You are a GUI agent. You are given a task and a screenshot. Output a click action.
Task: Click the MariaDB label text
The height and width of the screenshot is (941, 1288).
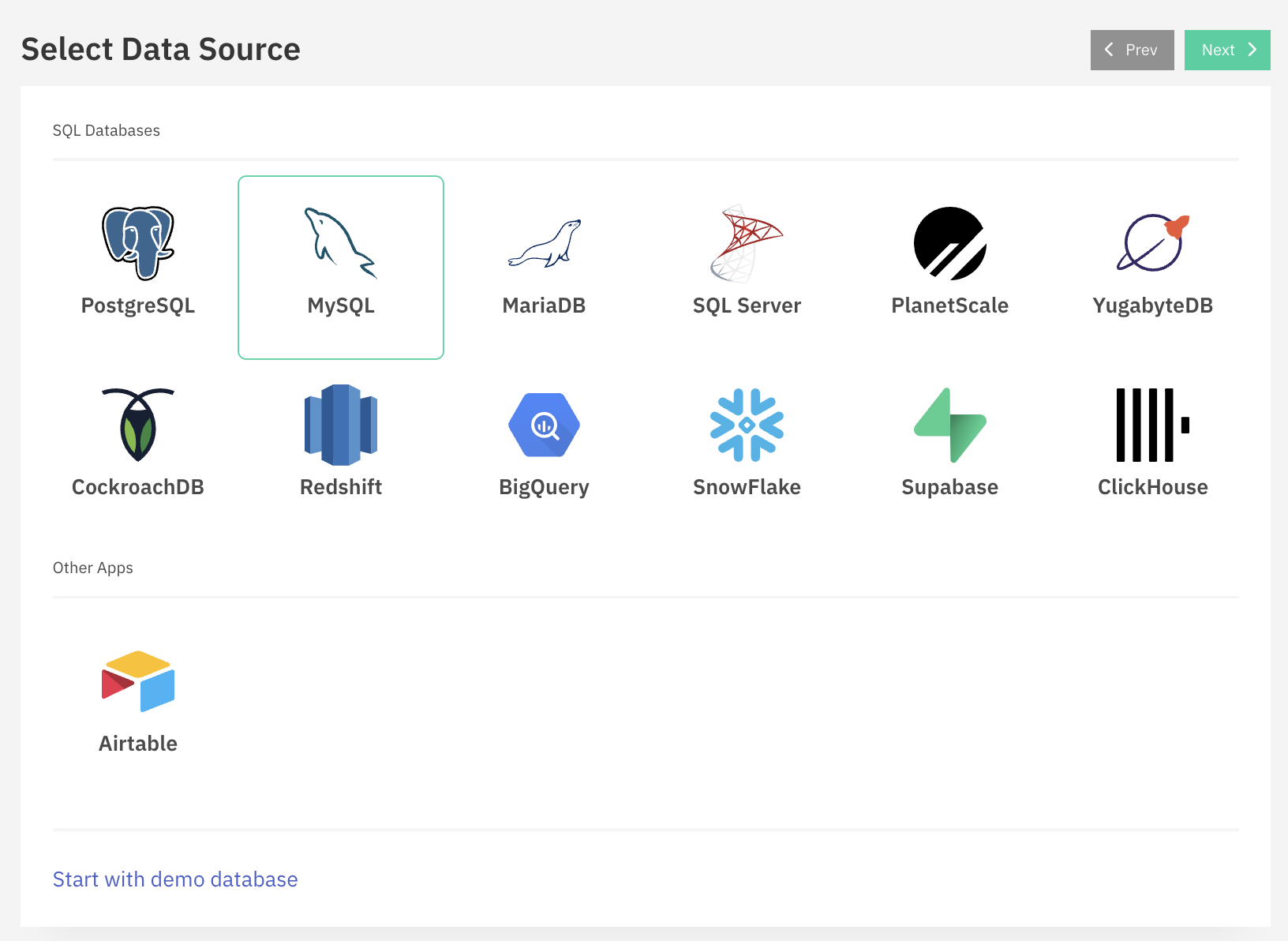tap(544, 306)
